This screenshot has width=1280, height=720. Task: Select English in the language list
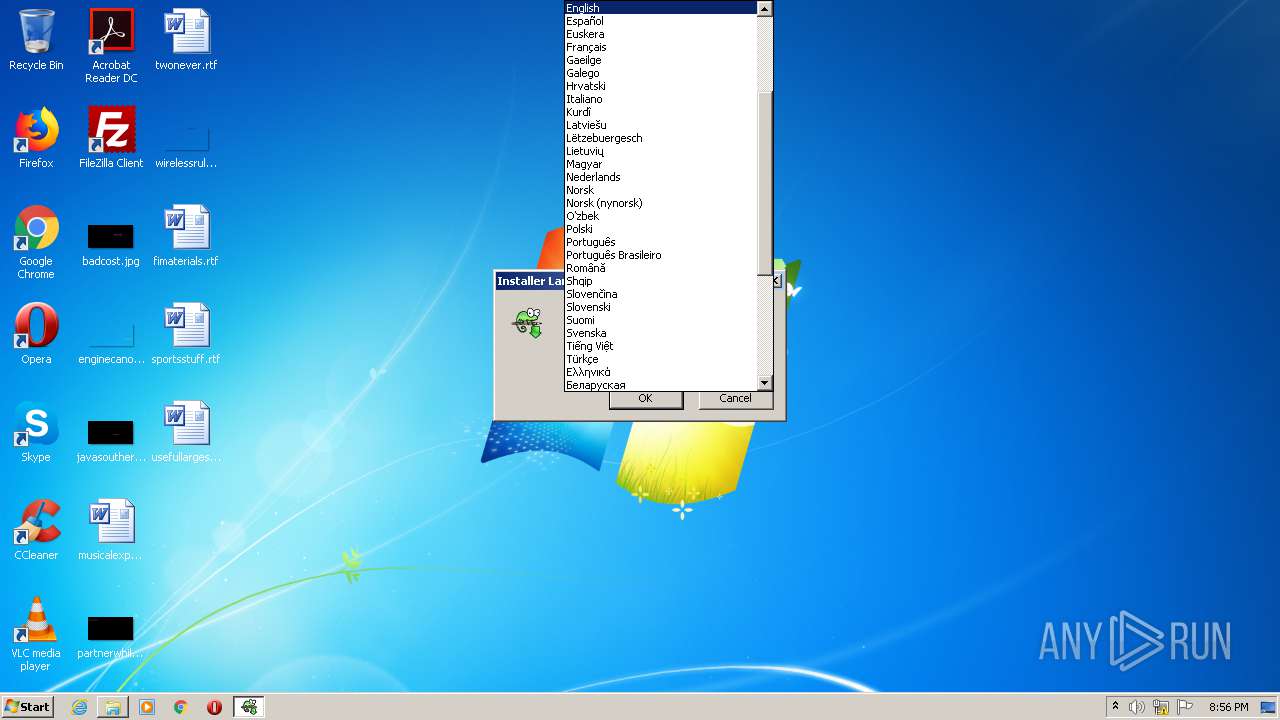click(x=660, y=8)
